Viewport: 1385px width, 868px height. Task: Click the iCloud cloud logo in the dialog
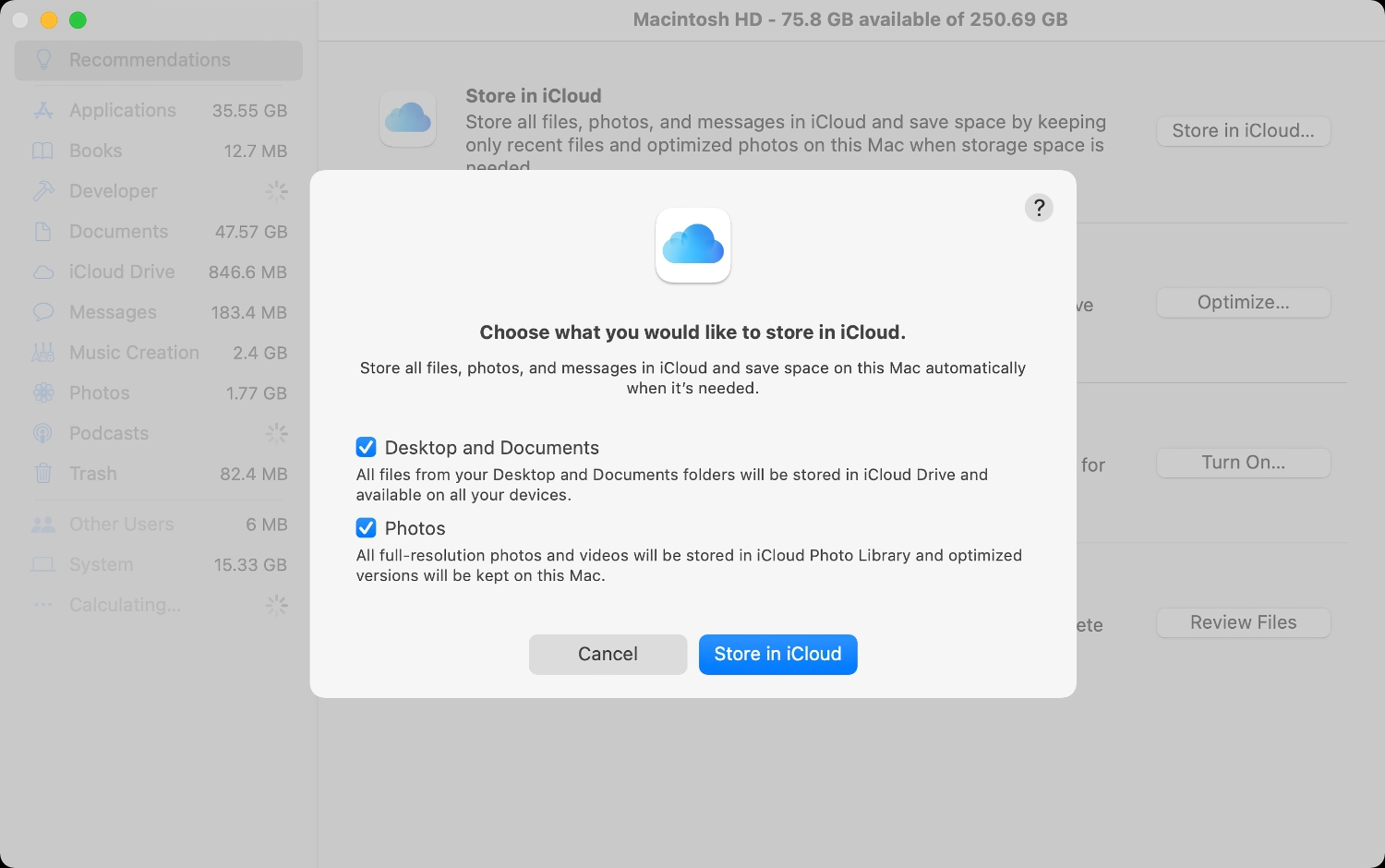[692, 245]
